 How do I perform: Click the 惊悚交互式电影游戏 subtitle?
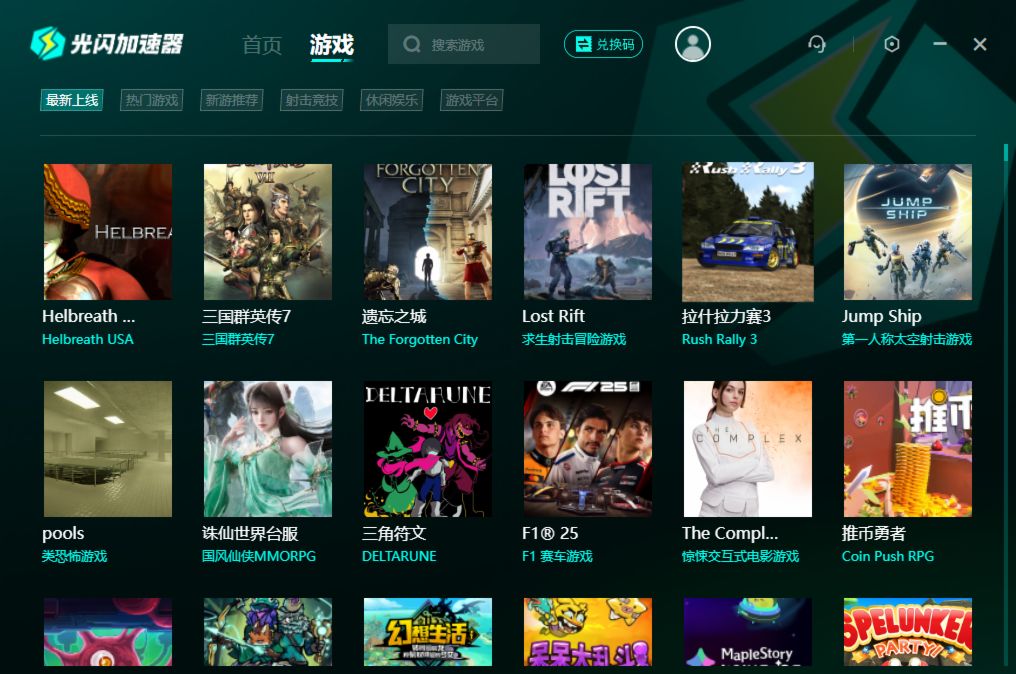[740, 556]
